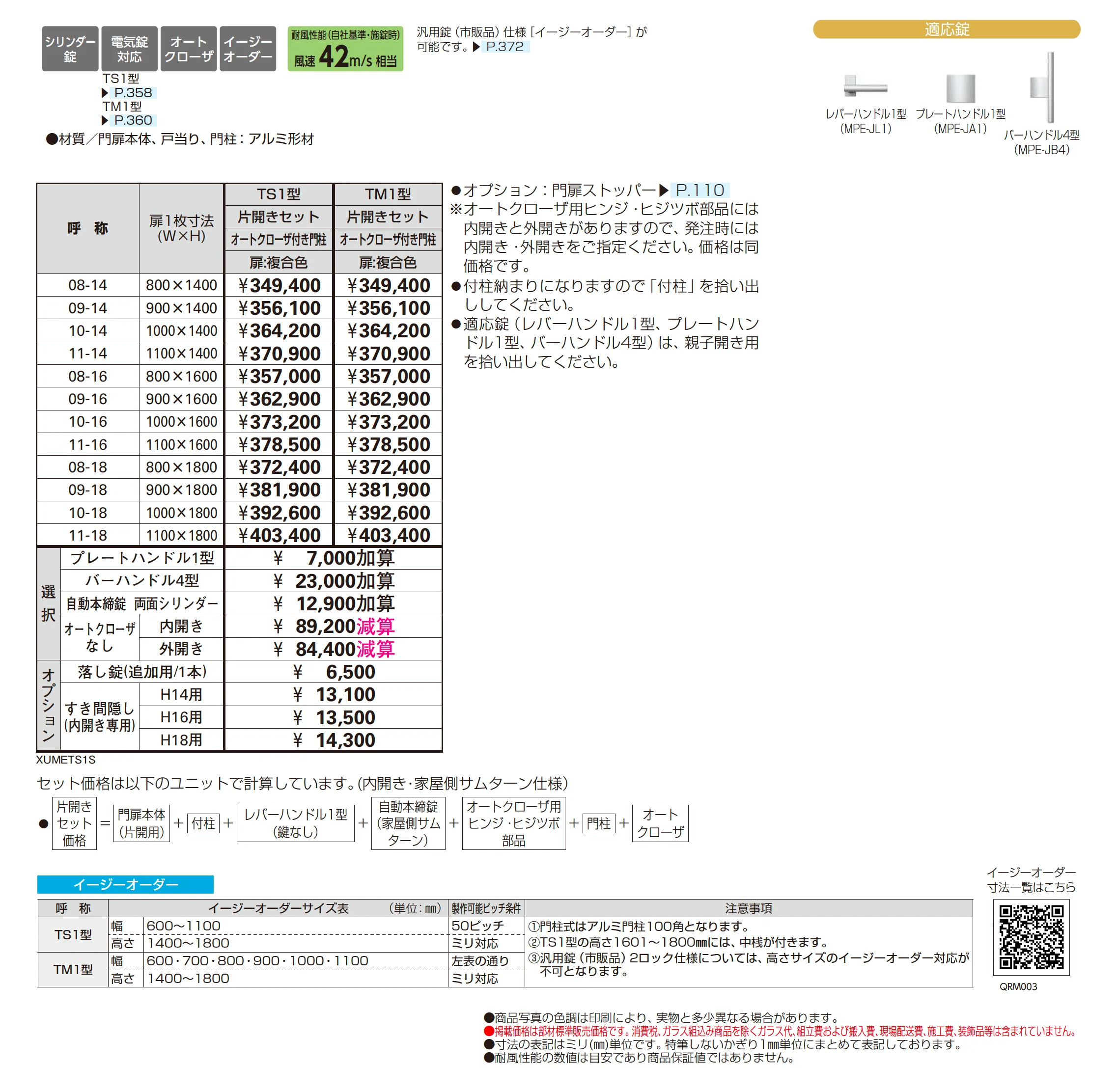Select the 11-14 row label
Screen dimensions: 1118x1092
tap(88, 354)
